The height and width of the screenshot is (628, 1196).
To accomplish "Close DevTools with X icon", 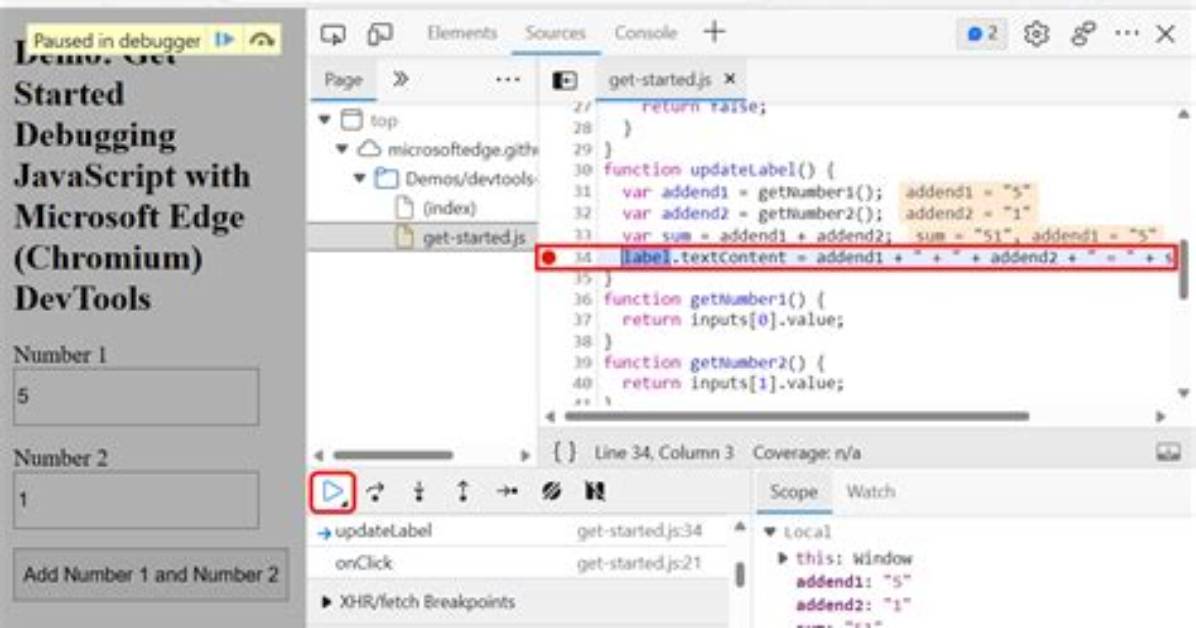I will tap(1165, 33).
